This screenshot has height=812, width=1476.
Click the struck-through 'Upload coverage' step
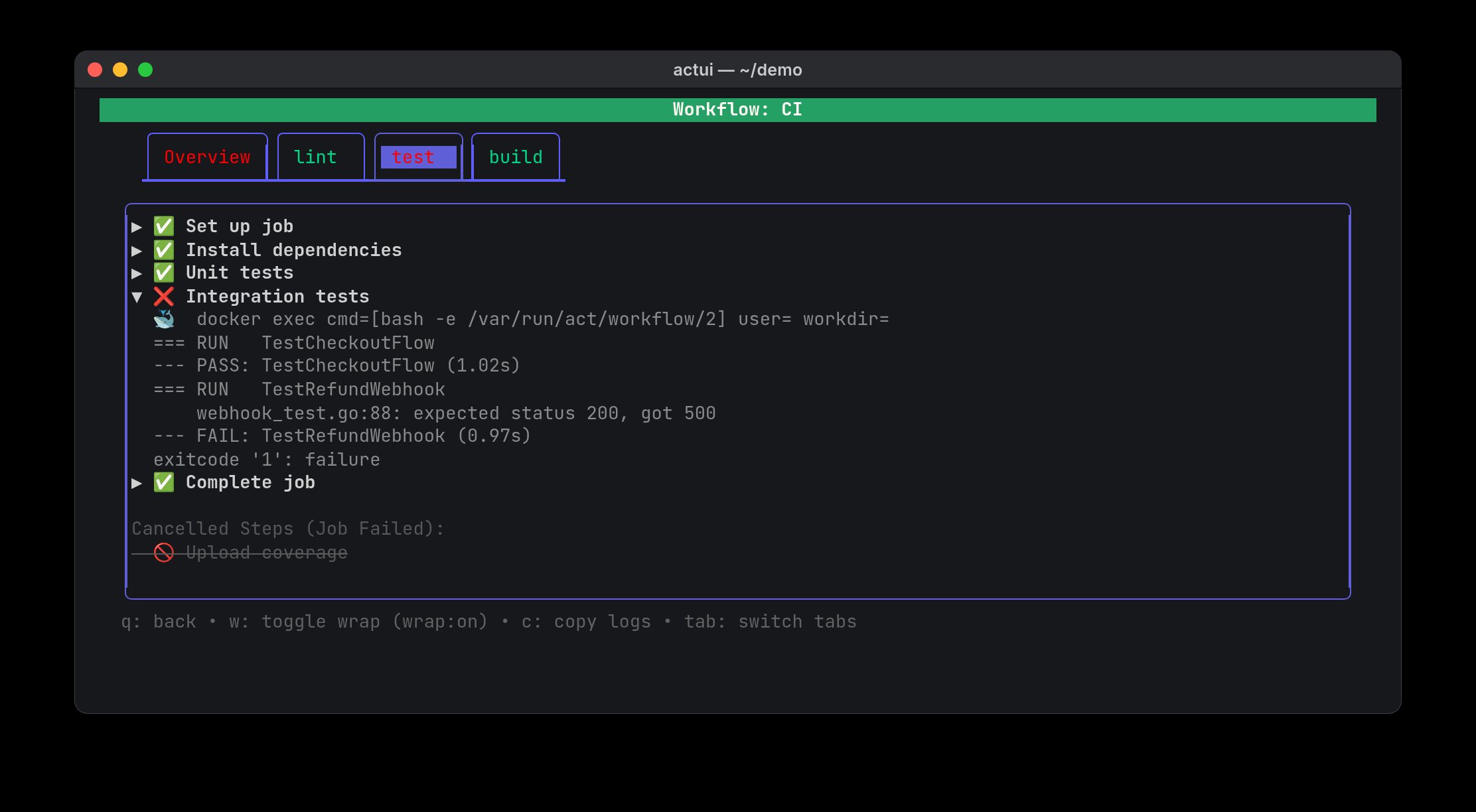(x=267, y=553)
